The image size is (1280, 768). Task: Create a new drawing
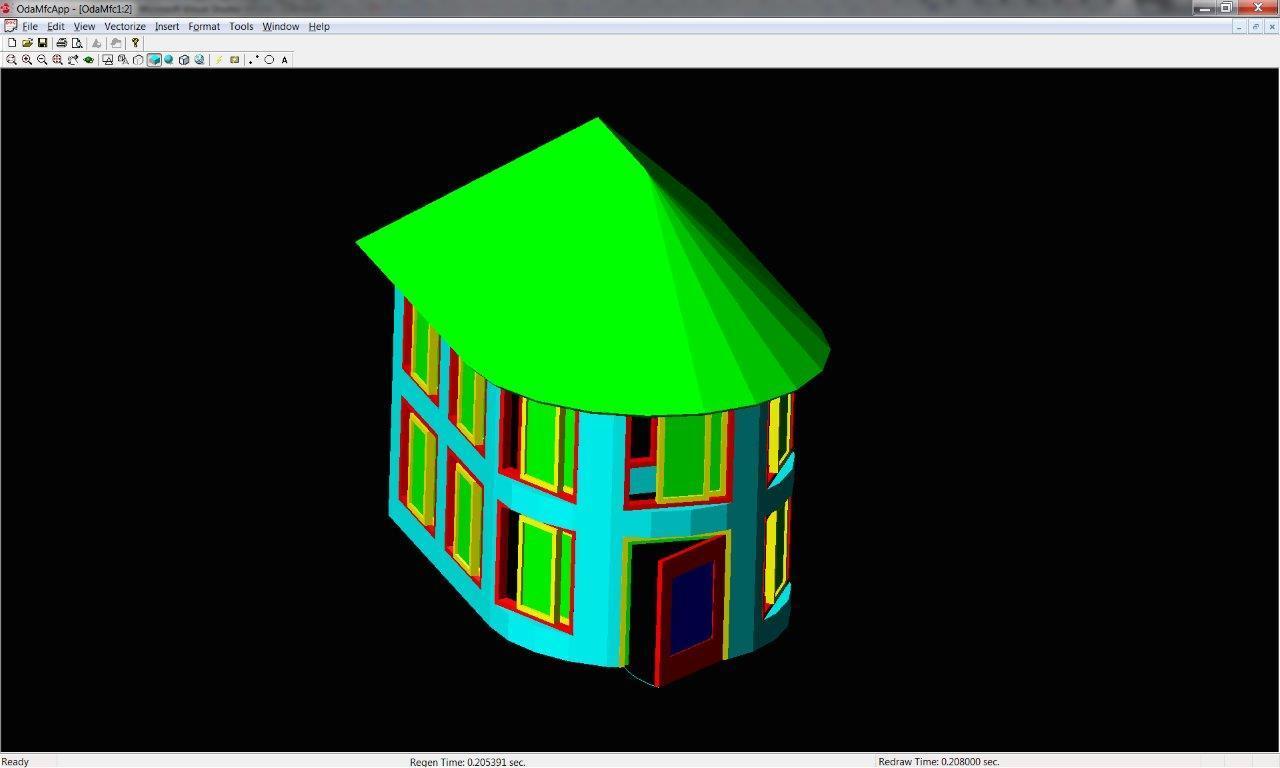point(11,43)
